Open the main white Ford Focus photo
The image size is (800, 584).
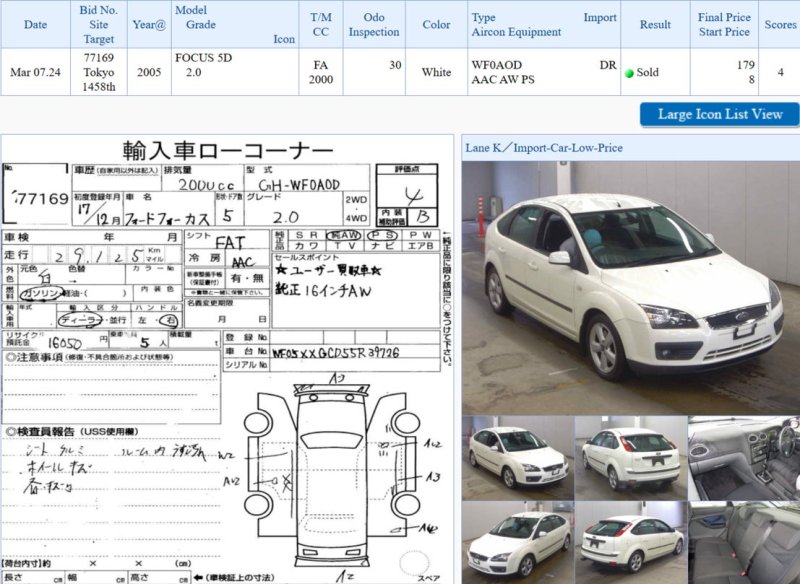tap(630, 288)
